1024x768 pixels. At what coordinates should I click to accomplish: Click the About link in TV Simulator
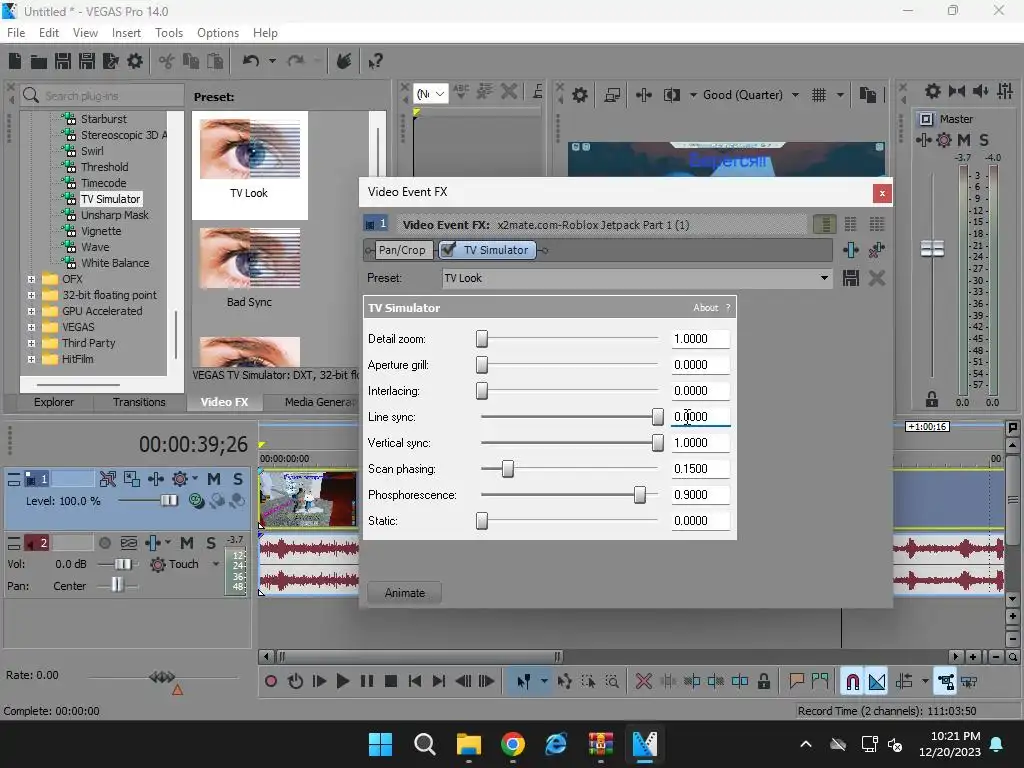(705, 308)
